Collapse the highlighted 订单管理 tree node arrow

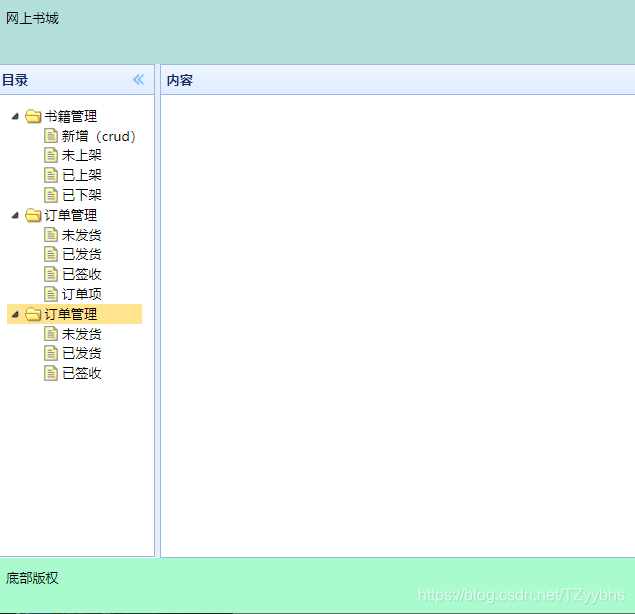[15, 314]
